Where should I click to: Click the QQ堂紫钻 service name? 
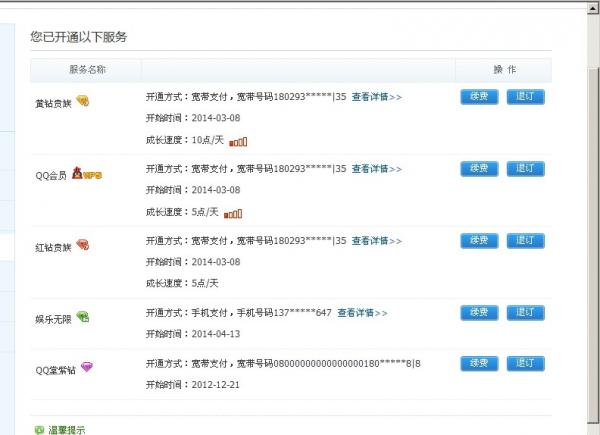[55, 370]
